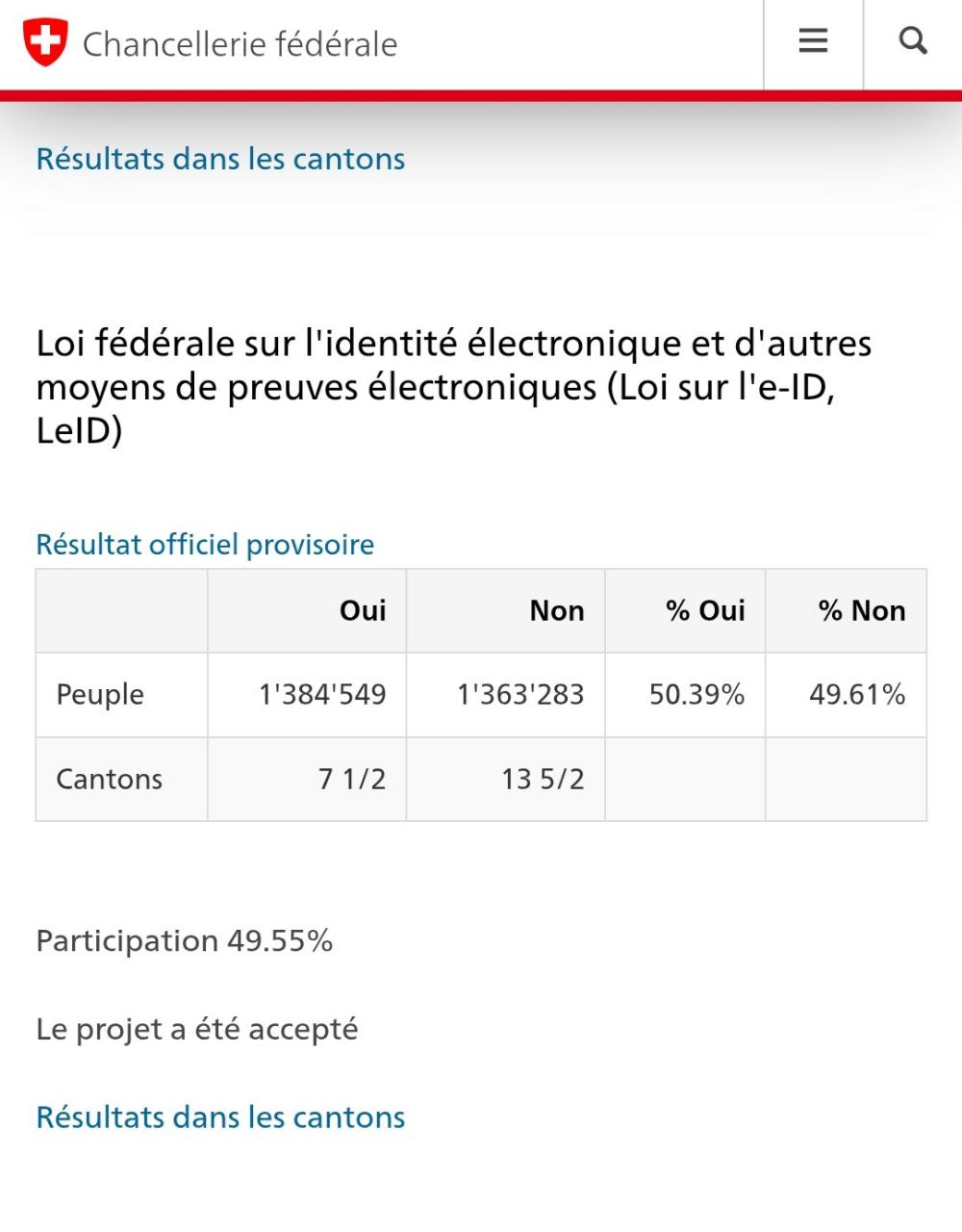Click the 1'363'283 no-votes cell
The height and width of the screenshot is (1232, 962).
tap(520, 695)
